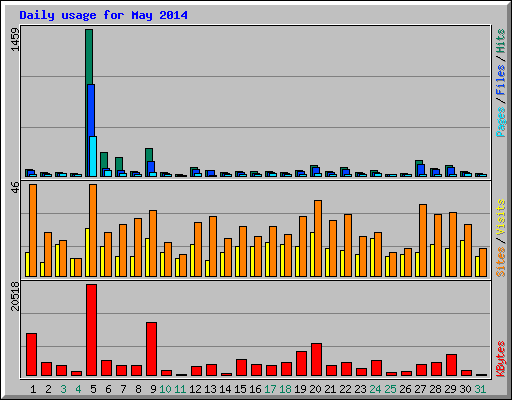Click the red KBytes bar for day 20
This screenshot has height=400, width=512.
[x=316, y=359]
